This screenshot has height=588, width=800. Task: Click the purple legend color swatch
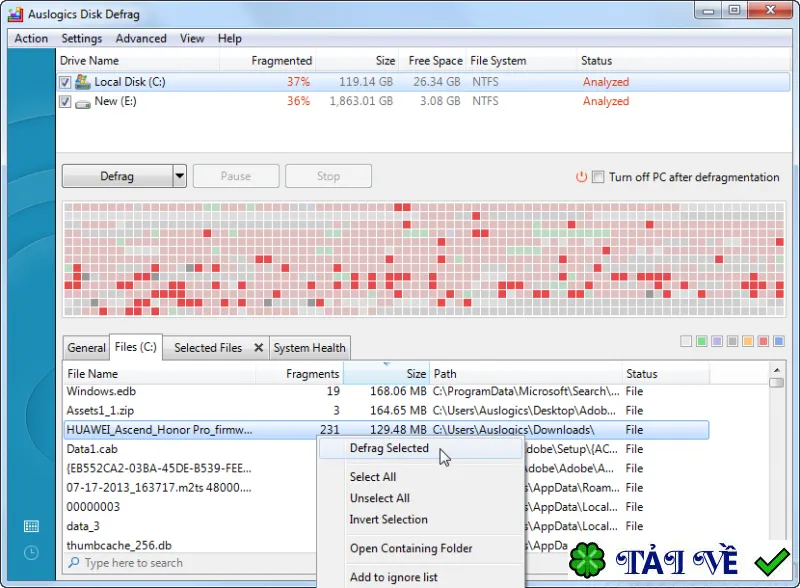[717, 341]
